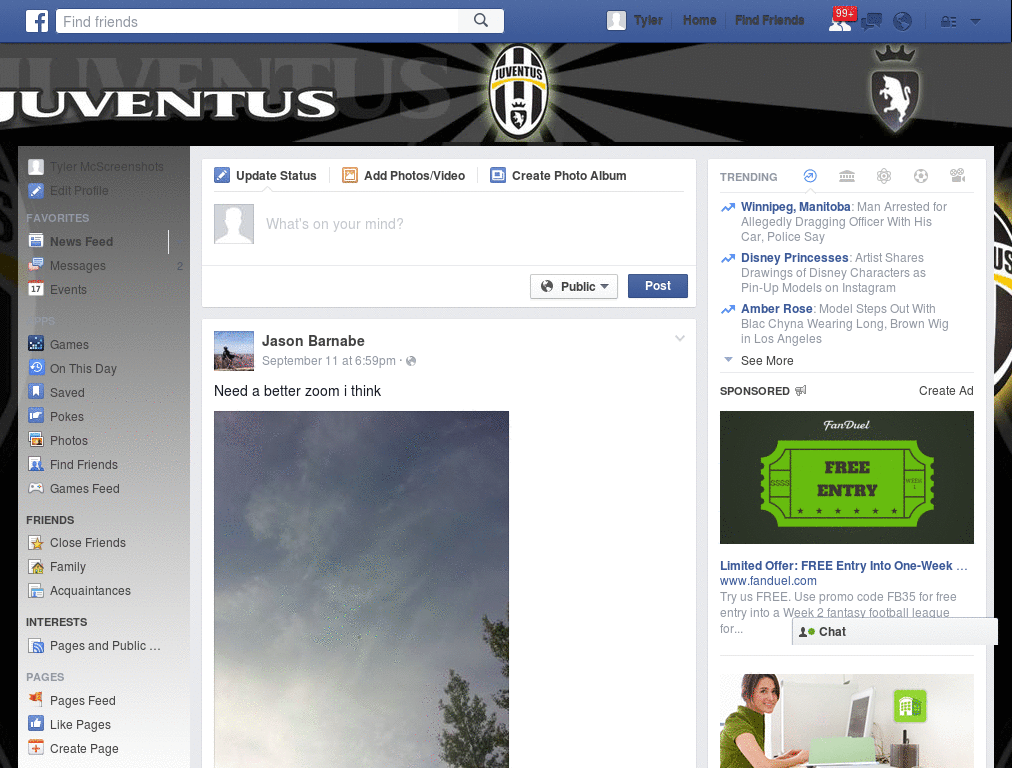
Task: Show science and technology trends icon
Action: [884, 176]
